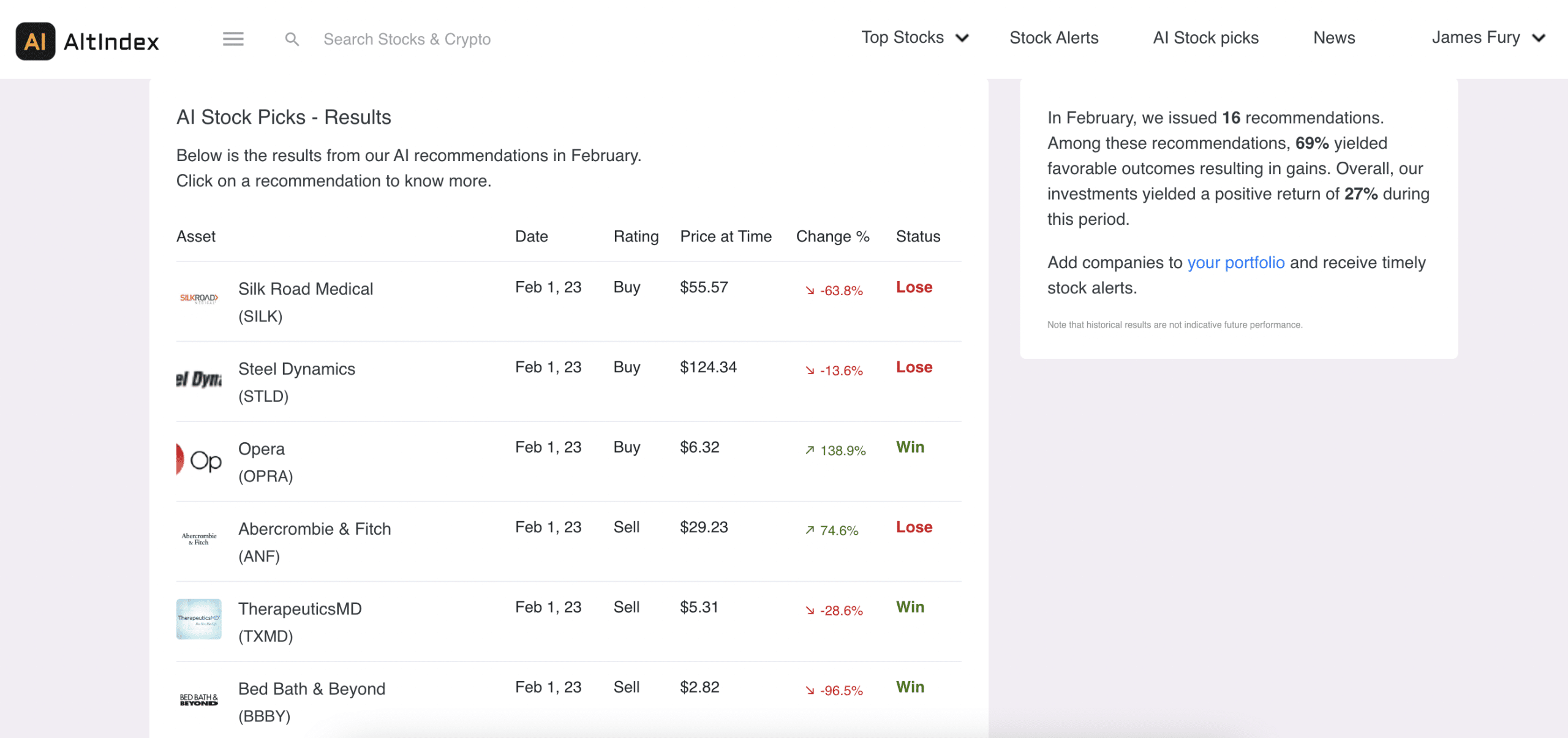1568x738 pixels.
Task: Click the $29.23 price cell
Action: (704, 527)
